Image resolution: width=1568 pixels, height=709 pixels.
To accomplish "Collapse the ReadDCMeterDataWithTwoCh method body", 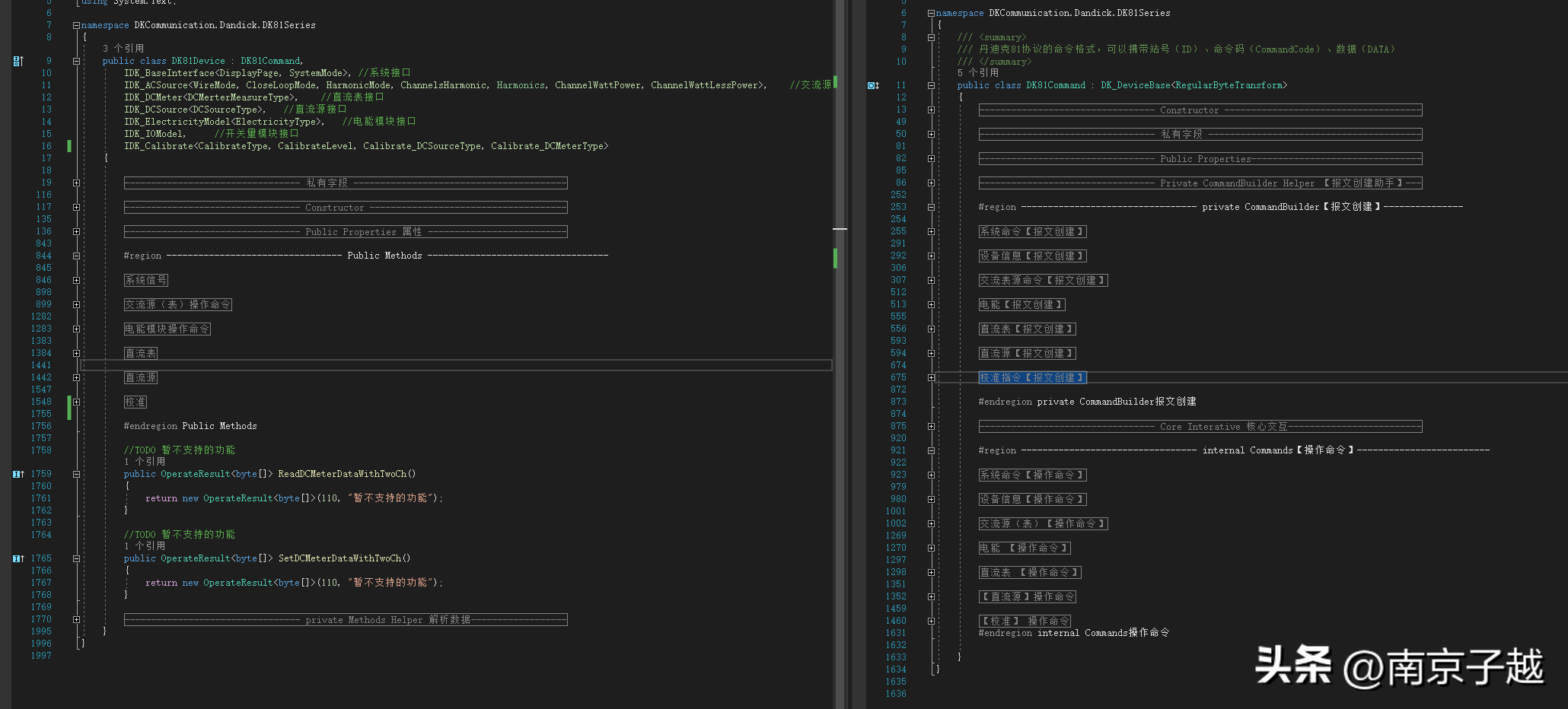I will [76, 474].
